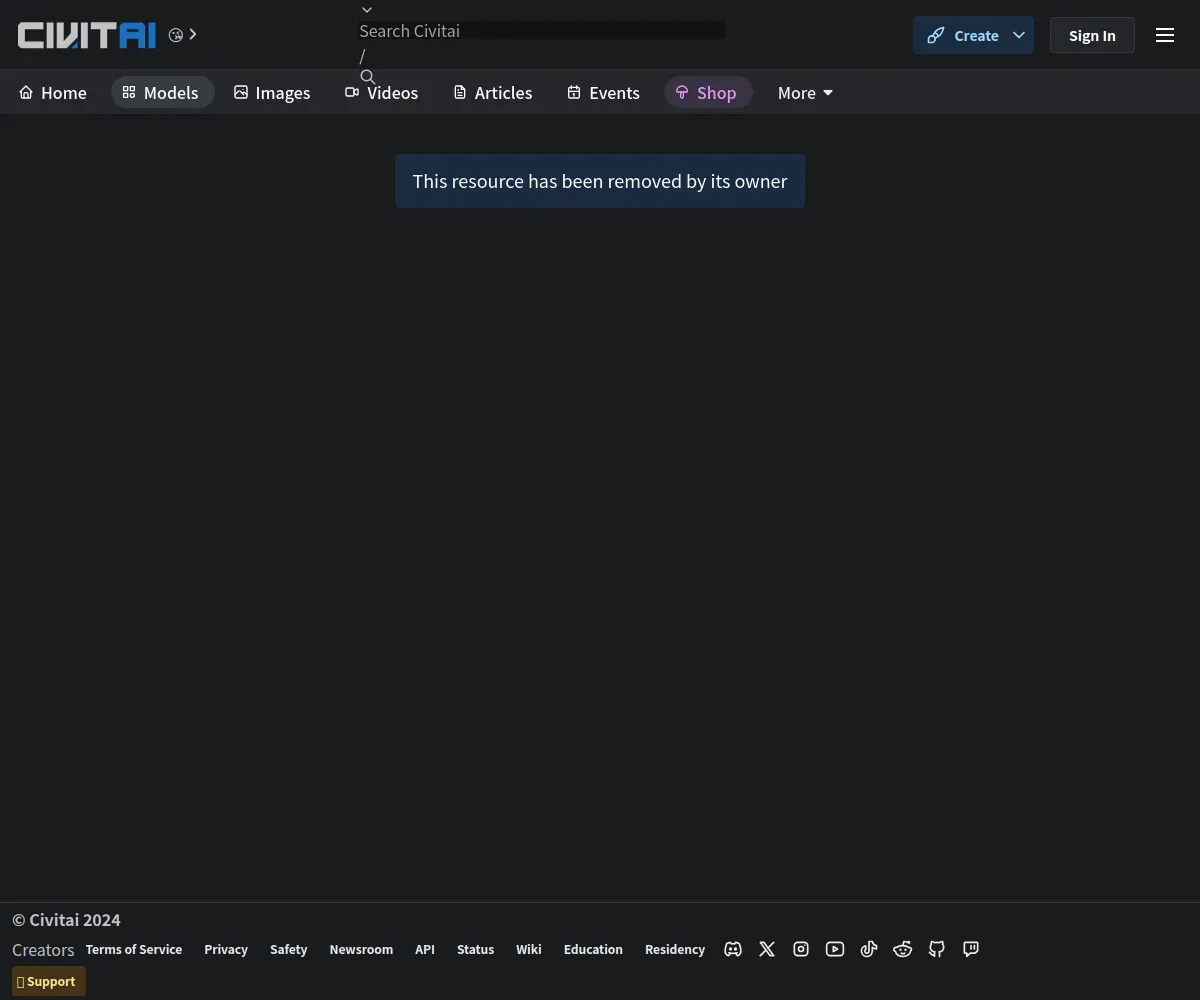Viewport: 1200px width, 1000px height.
Task: Open the Videos tab
Action: click(x=382, y=92)
